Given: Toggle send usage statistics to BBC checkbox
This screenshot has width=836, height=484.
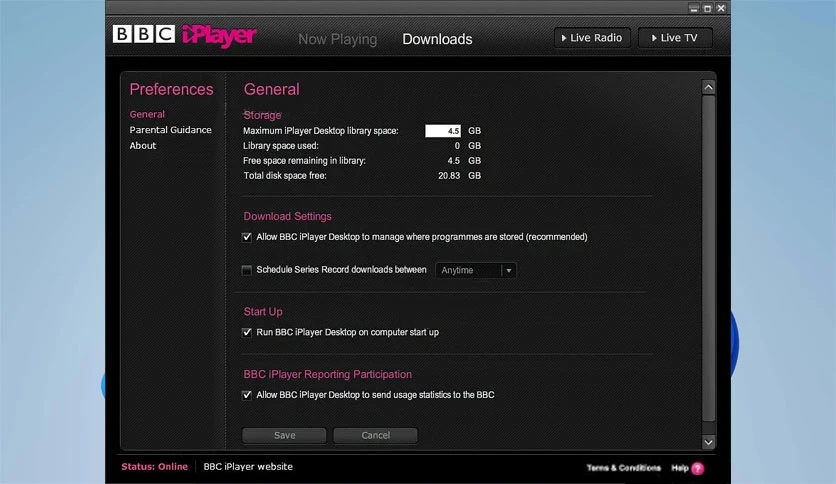Looking at the screenshot, I should pyautogui.click(x=247, y=396).
